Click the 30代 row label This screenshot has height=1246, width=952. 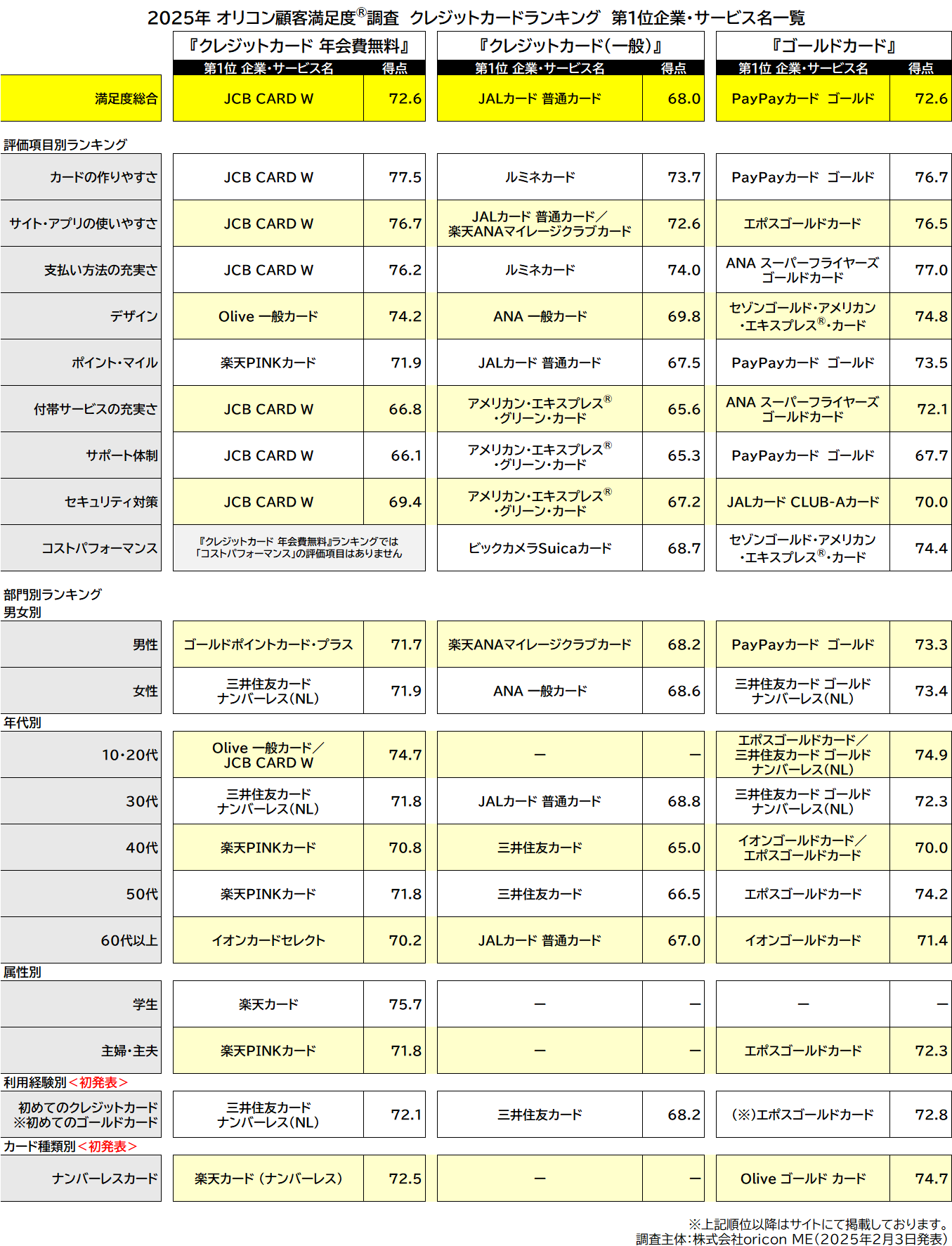tap(81, 801)
